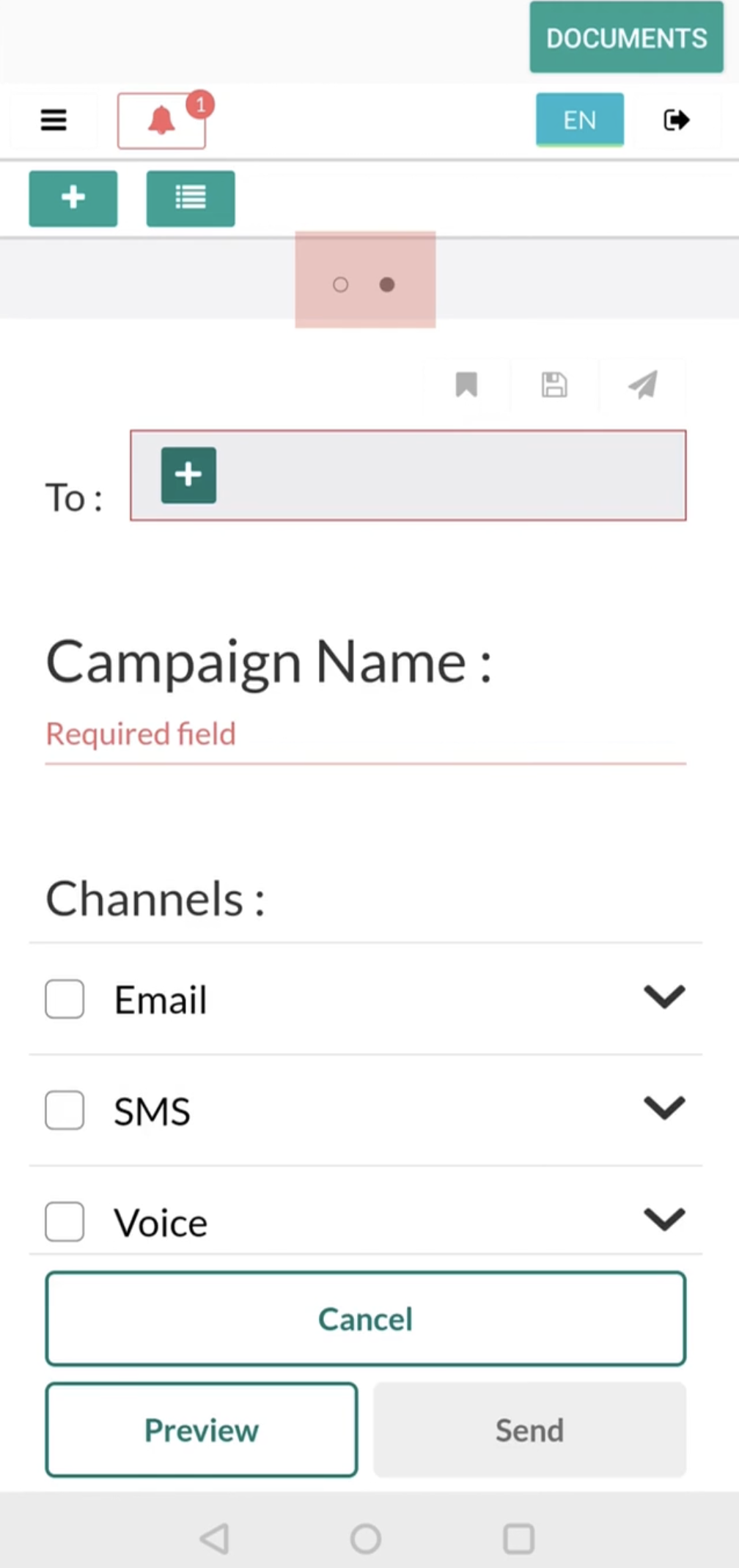Expand the Email channel chevron
The width and height of the screenshot is (739, 1568).
point(664,996)
